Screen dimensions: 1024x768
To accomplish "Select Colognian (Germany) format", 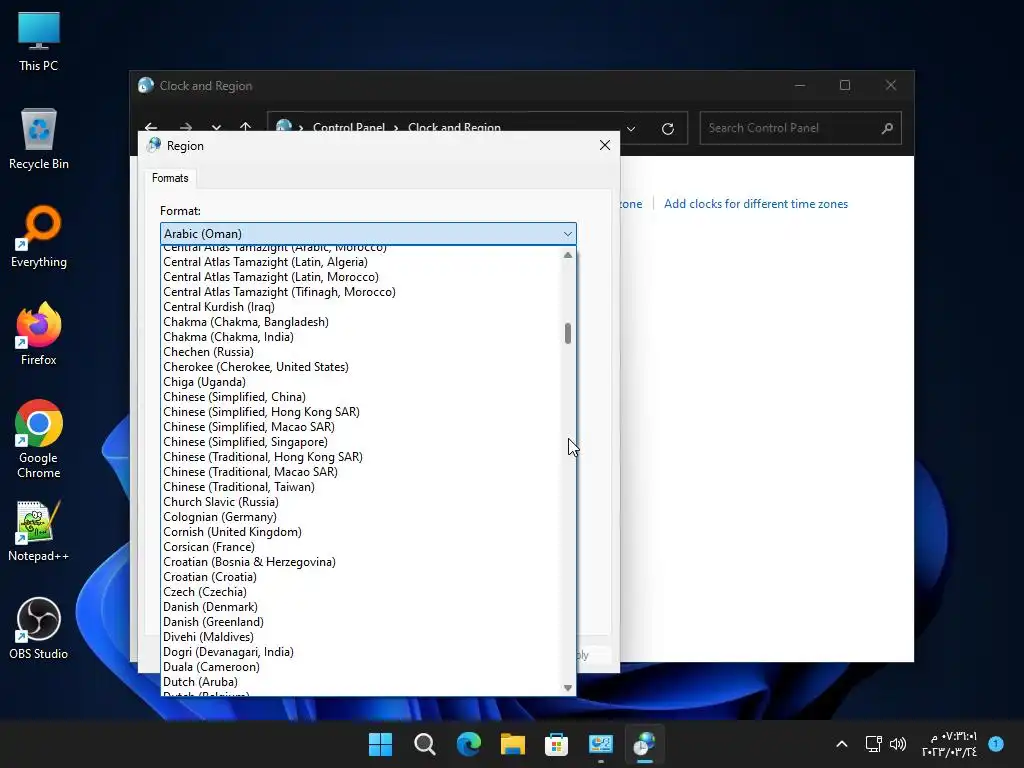I will [x=361, y=517].
